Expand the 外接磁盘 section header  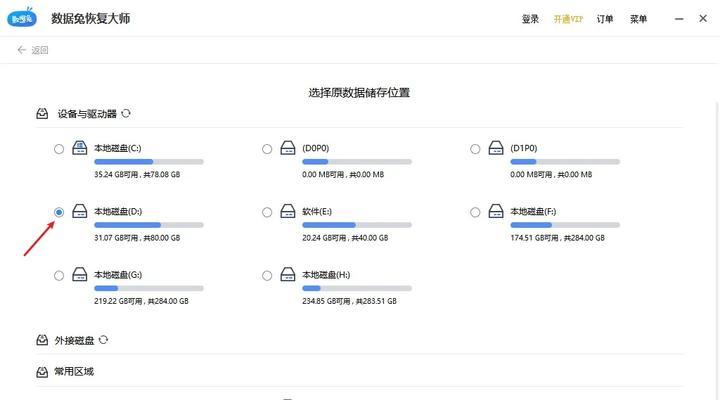point(74,340)
